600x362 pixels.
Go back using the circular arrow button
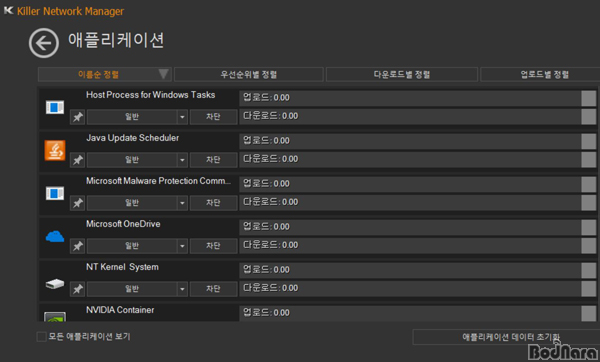[x=44, y=43]
